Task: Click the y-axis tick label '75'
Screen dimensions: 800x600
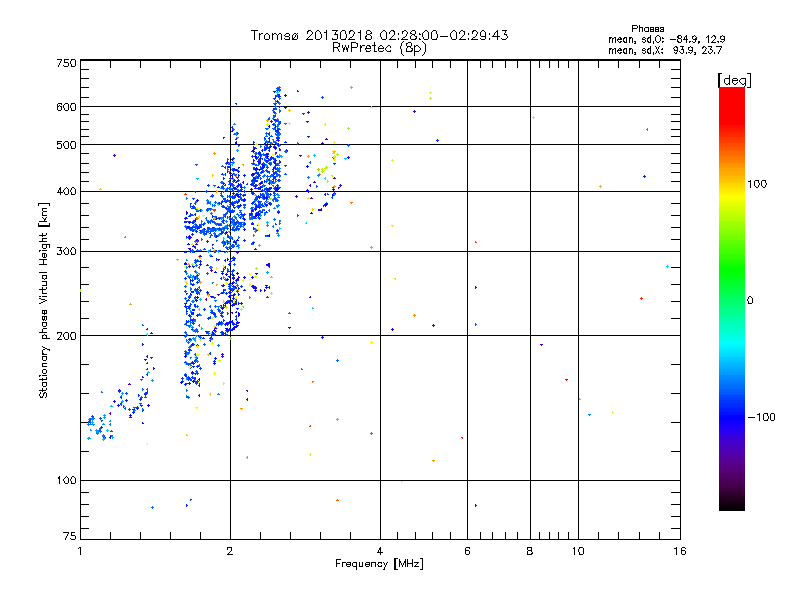Action: [x=70, y=536]
